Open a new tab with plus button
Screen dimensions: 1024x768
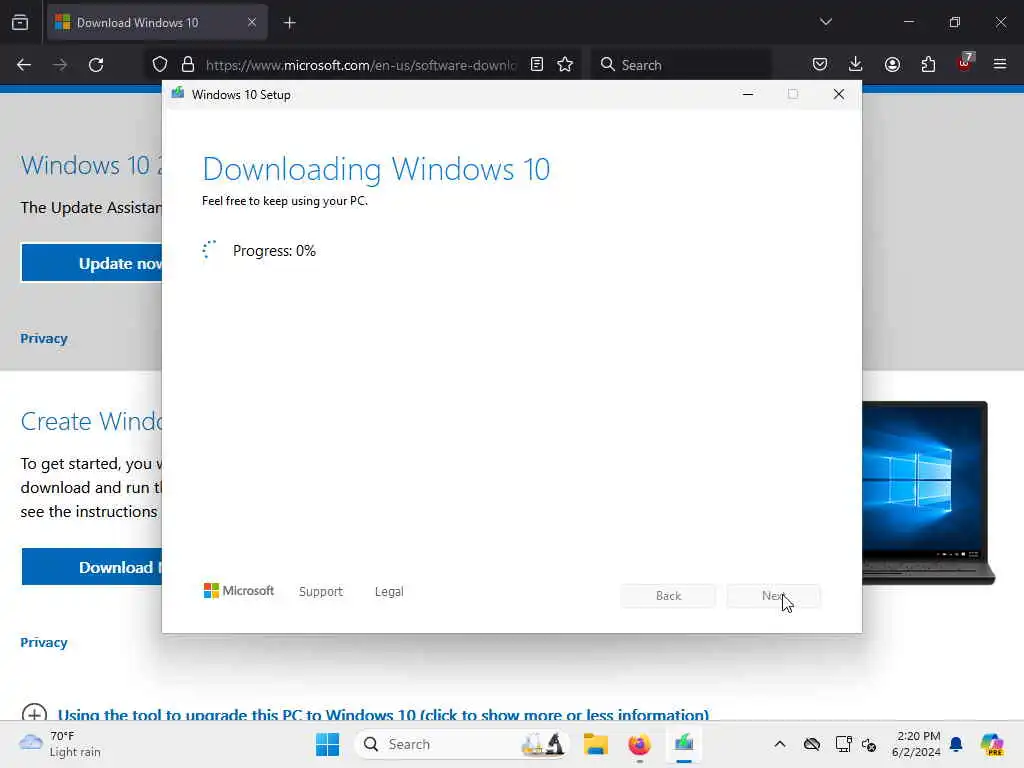pos(290,23)
